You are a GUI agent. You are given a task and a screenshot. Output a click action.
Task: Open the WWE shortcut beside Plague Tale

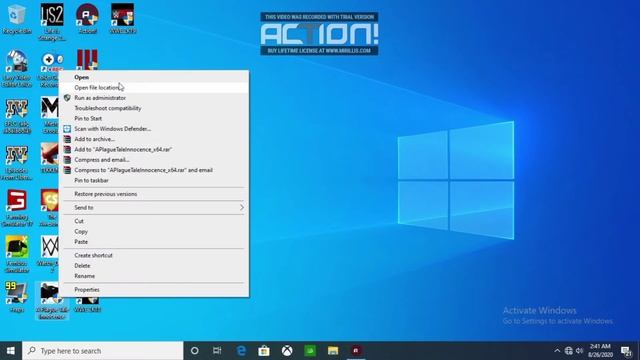pyautogui.click(x=87, y=304)
